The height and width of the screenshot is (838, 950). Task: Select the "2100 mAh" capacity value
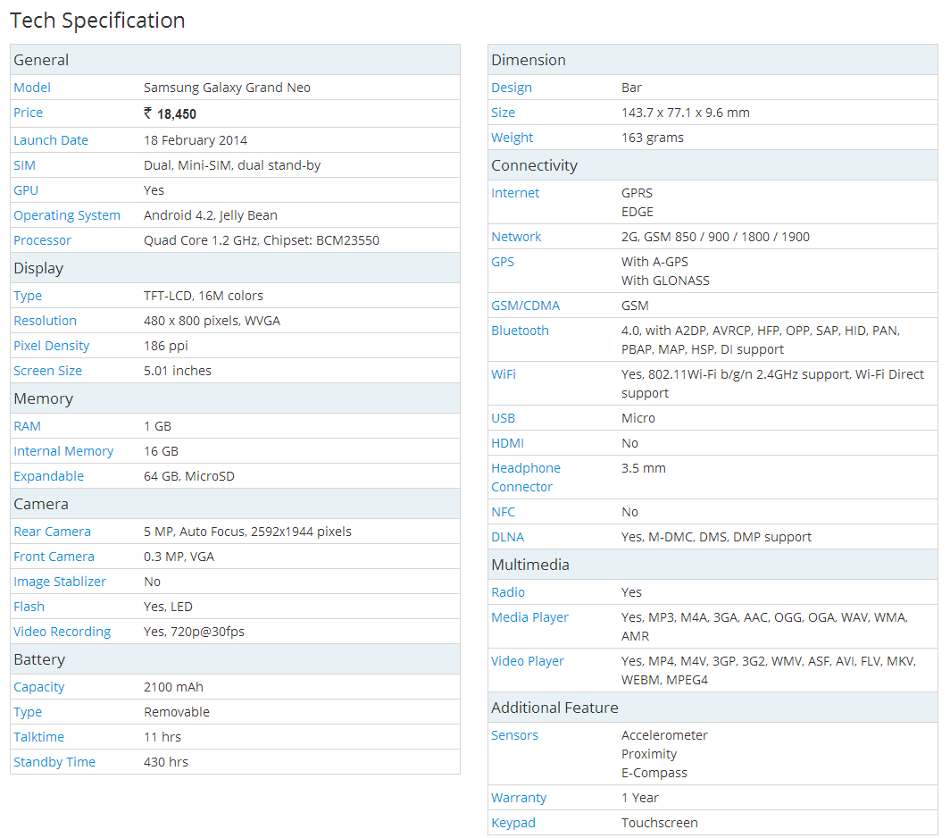click(x=173, y=687)
